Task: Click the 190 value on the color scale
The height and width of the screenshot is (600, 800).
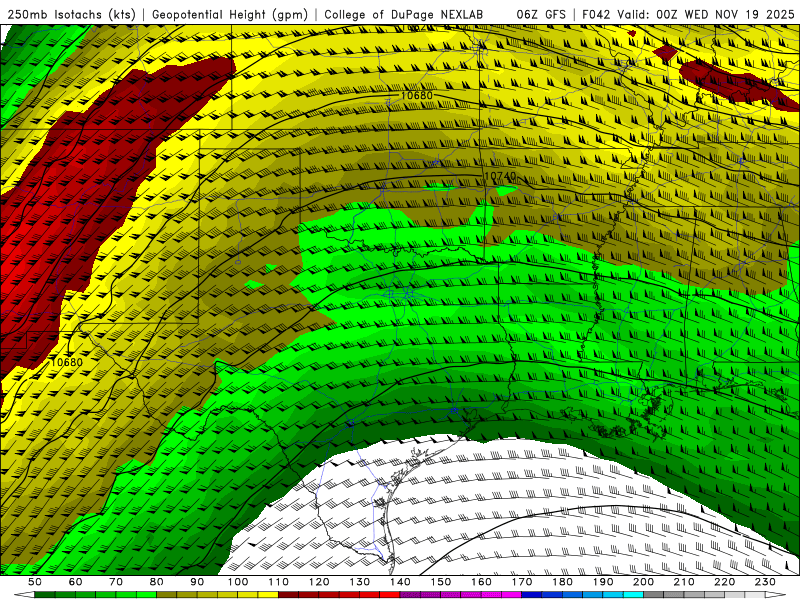Action: click(603, 582)
